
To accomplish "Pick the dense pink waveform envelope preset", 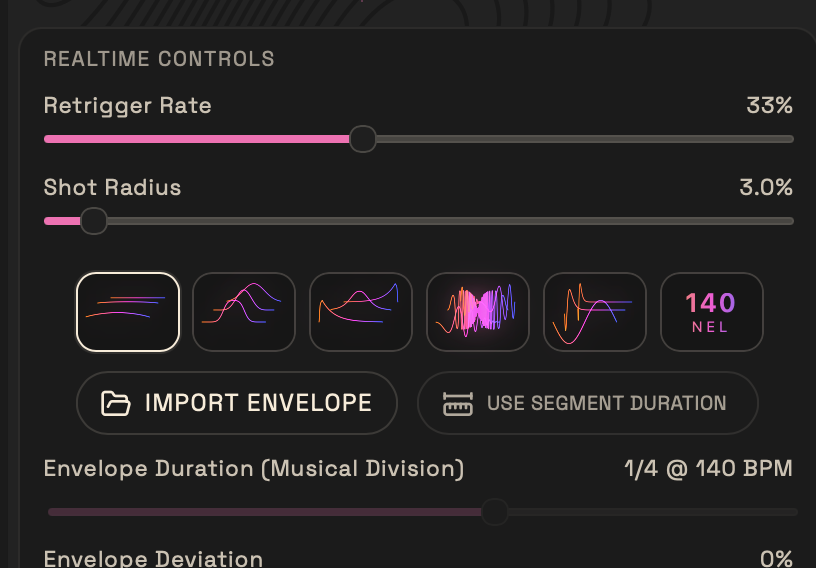I will click(x=478, y=312).
